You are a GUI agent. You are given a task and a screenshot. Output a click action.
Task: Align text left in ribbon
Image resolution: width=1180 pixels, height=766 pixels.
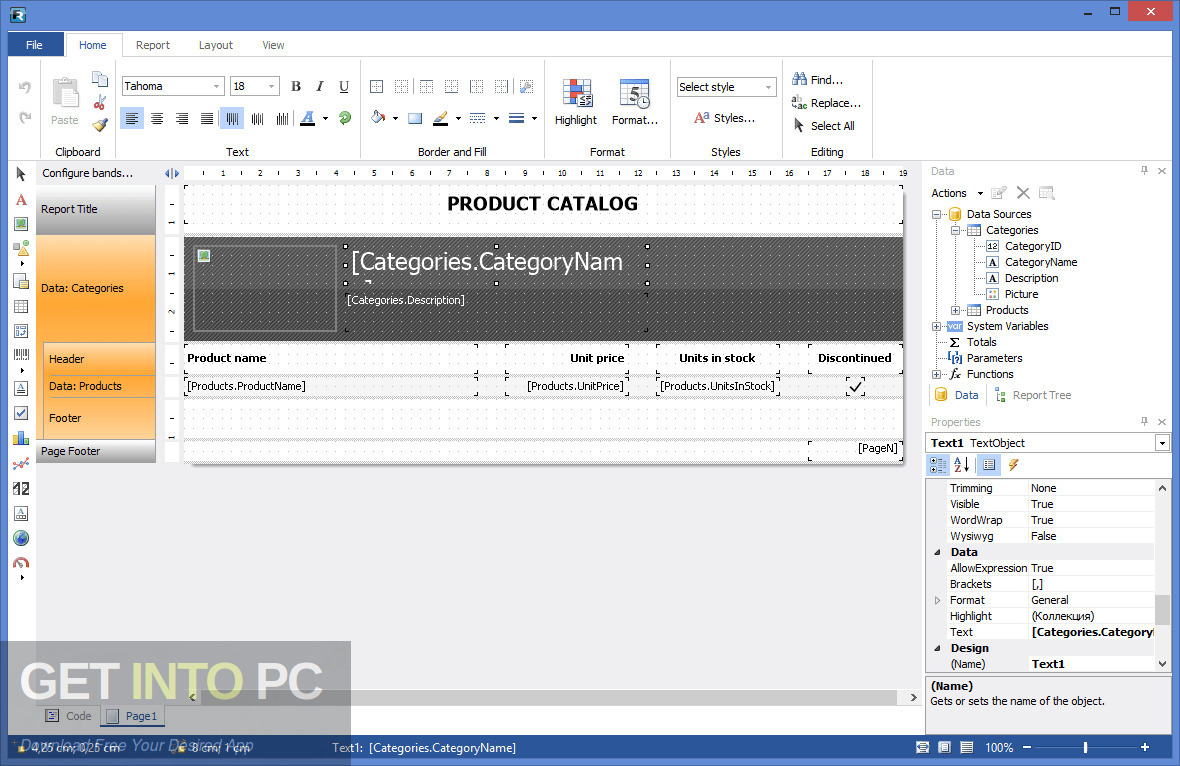click(x=132, y=119)
